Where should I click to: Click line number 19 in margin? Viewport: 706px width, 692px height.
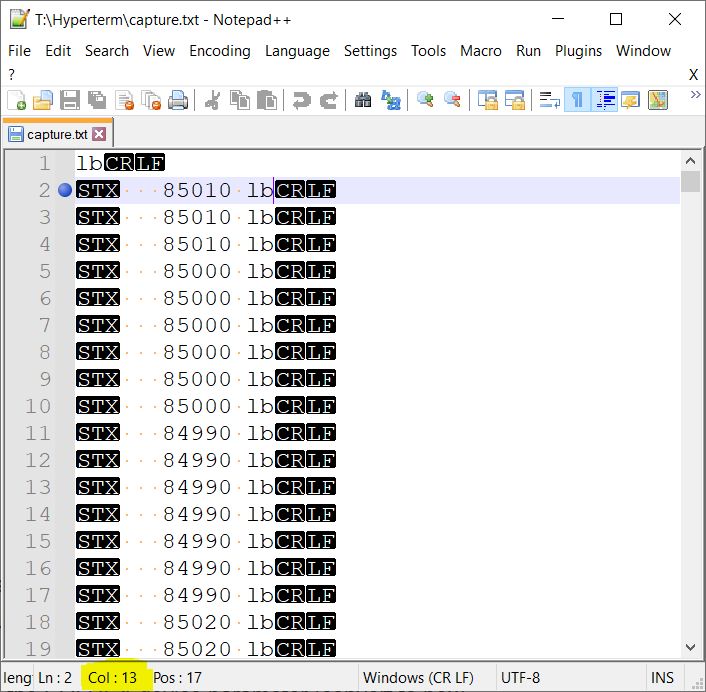38,649
